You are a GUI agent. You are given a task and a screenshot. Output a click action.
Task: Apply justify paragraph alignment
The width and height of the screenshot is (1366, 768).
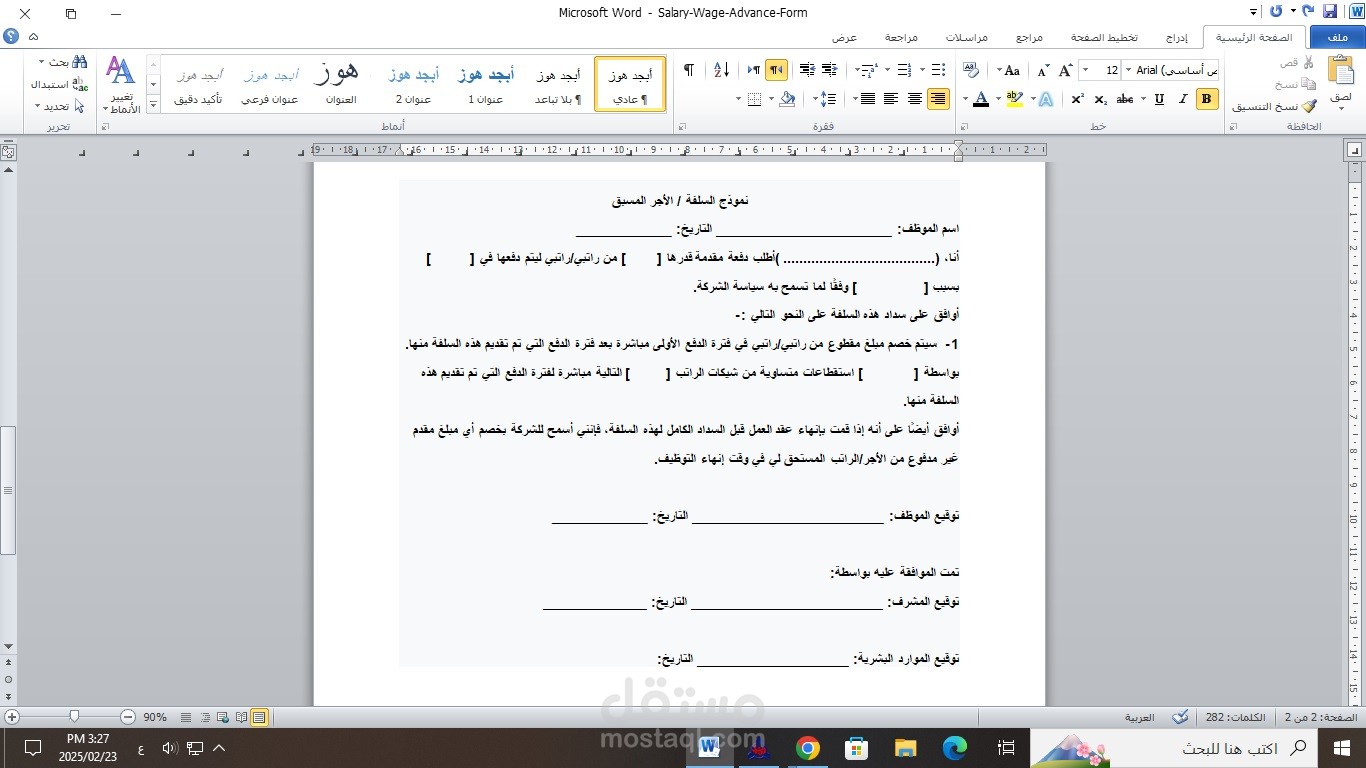867,99
